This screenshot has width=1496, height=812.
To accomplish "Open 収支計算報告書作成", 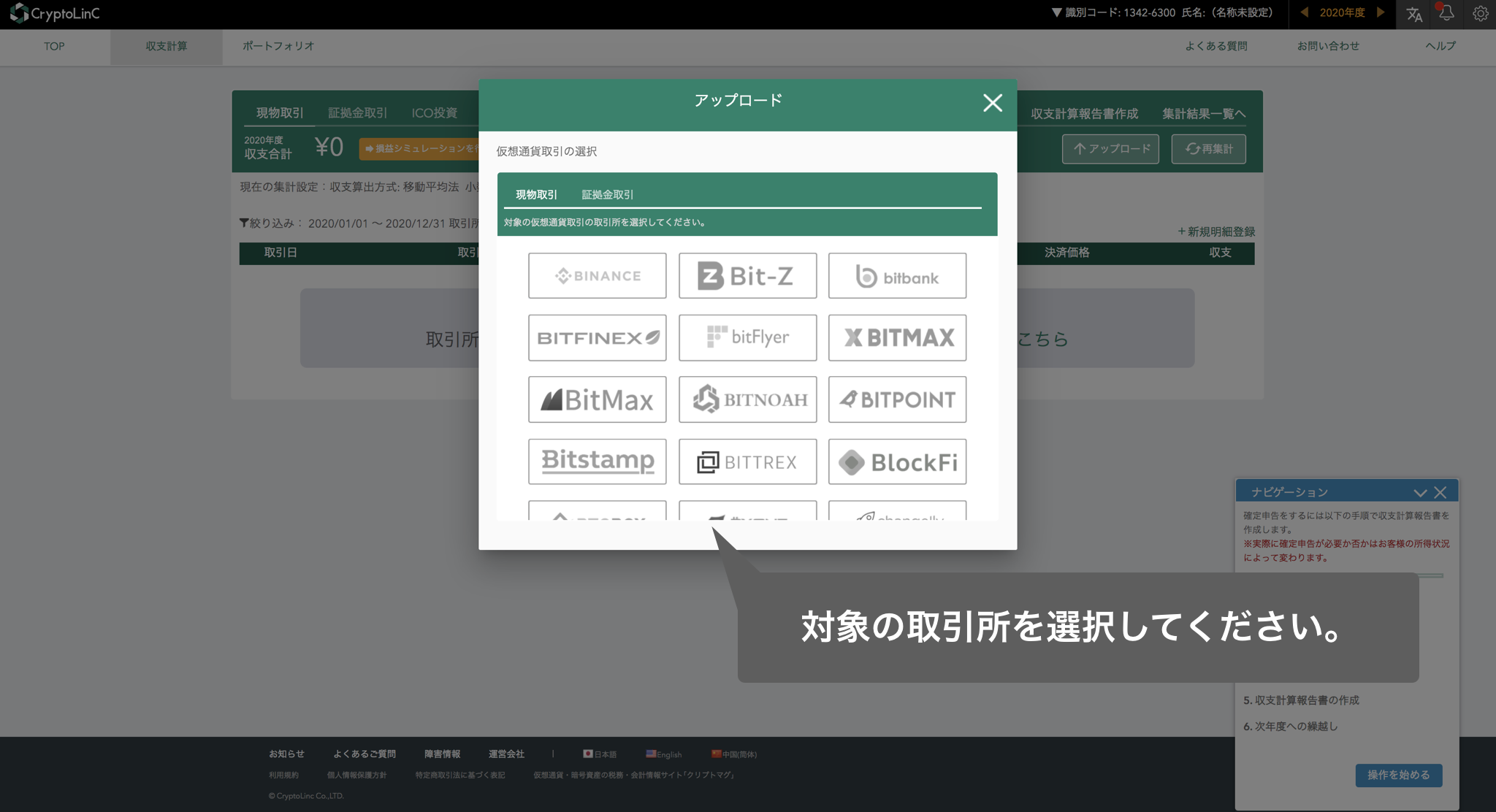I will coord(1084,114).
